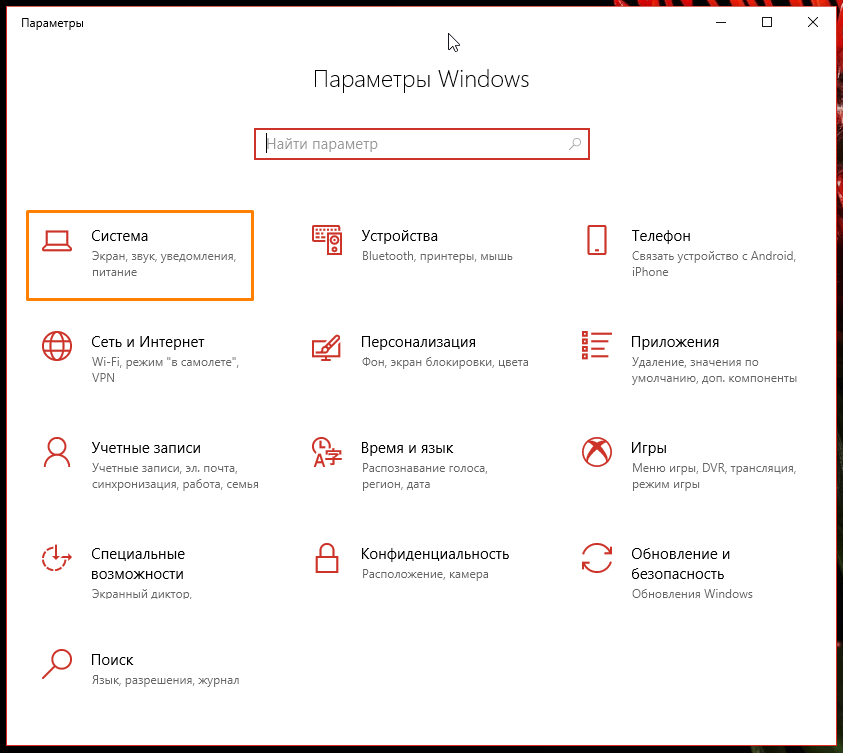Open Персонализация heading
Screen dimensions: 843x753
pos(418,342)
